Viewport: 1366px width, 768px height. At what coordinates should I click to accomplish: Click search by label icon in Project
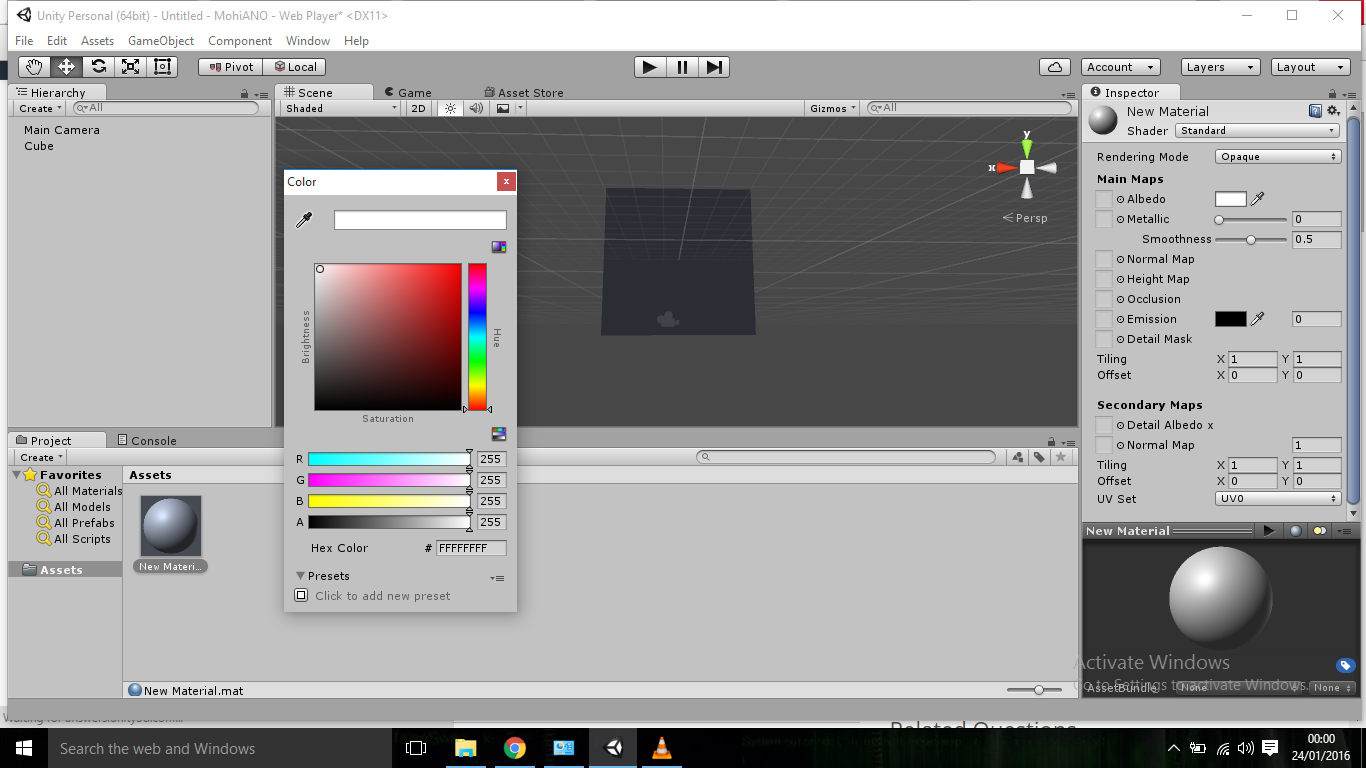pyautogui.click(x=1040, y=457)
